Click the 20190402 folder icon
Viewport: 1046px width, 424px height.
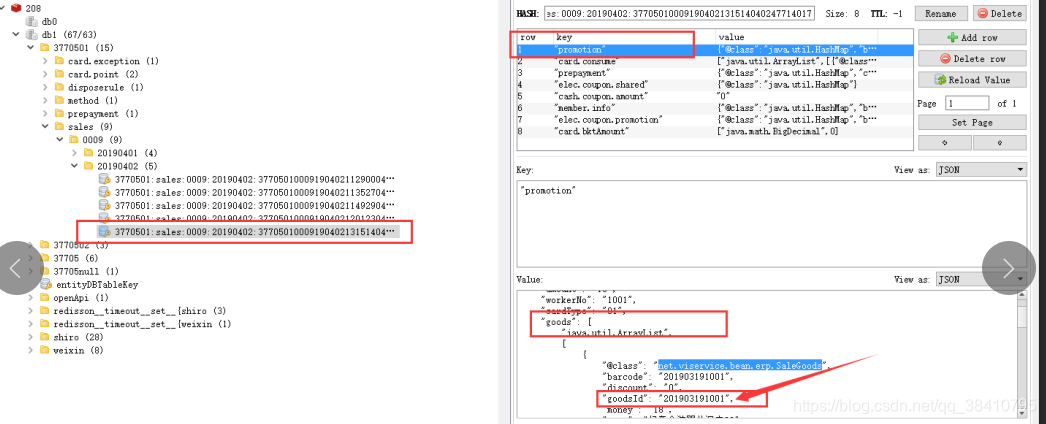tap(89, 166)
